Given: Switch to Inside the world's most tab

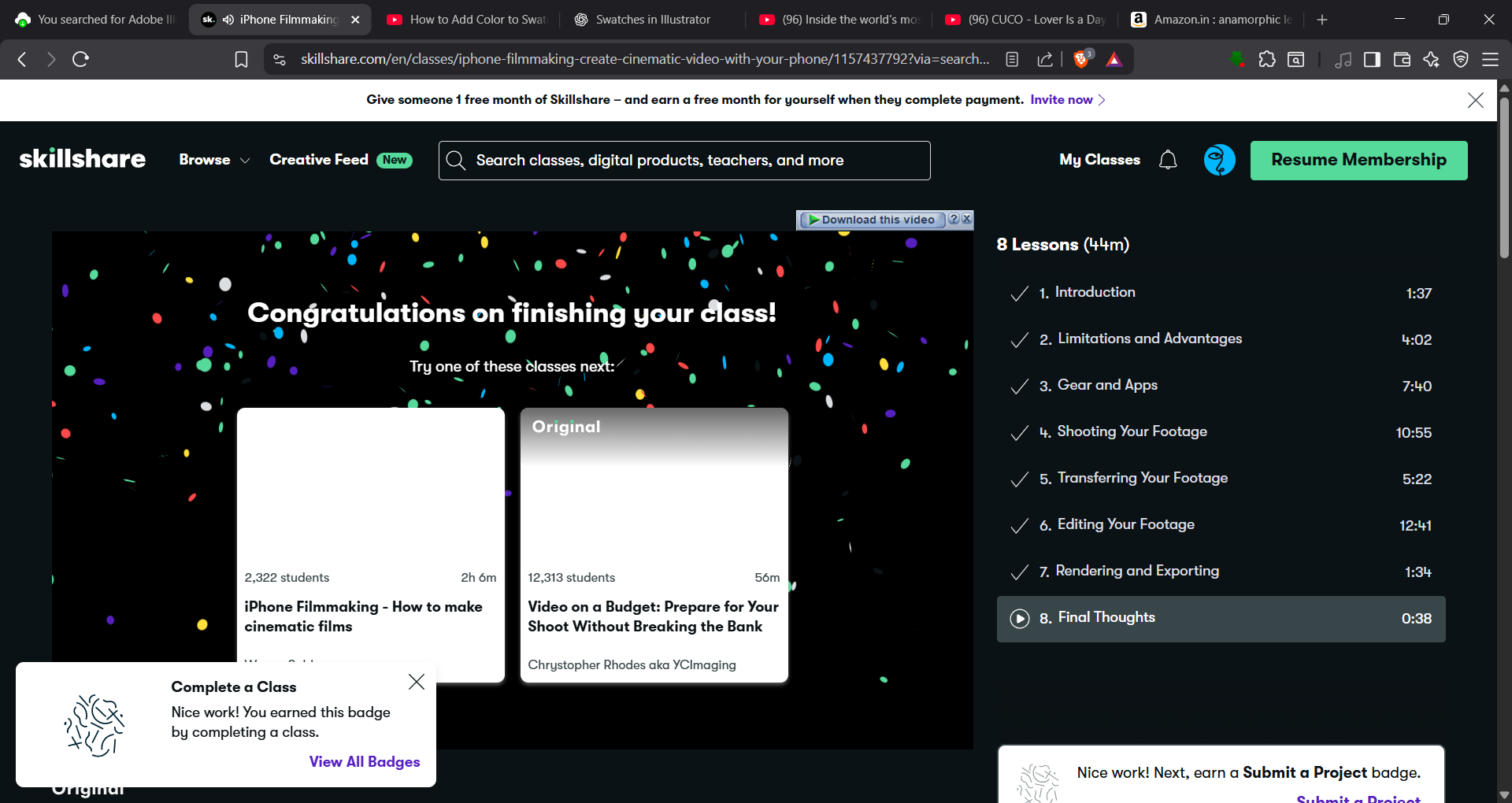Looking at the screenshot, I should [839, 20].
